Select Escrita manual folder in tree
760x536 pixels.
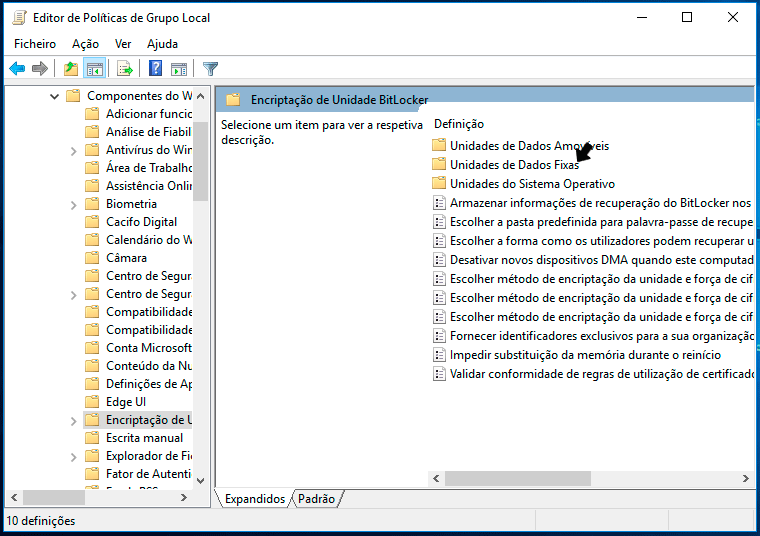pos(134,438)
